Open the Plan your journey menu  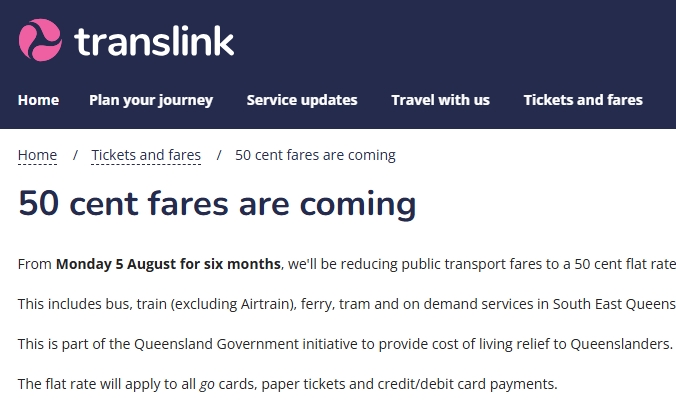click(151, 100)
